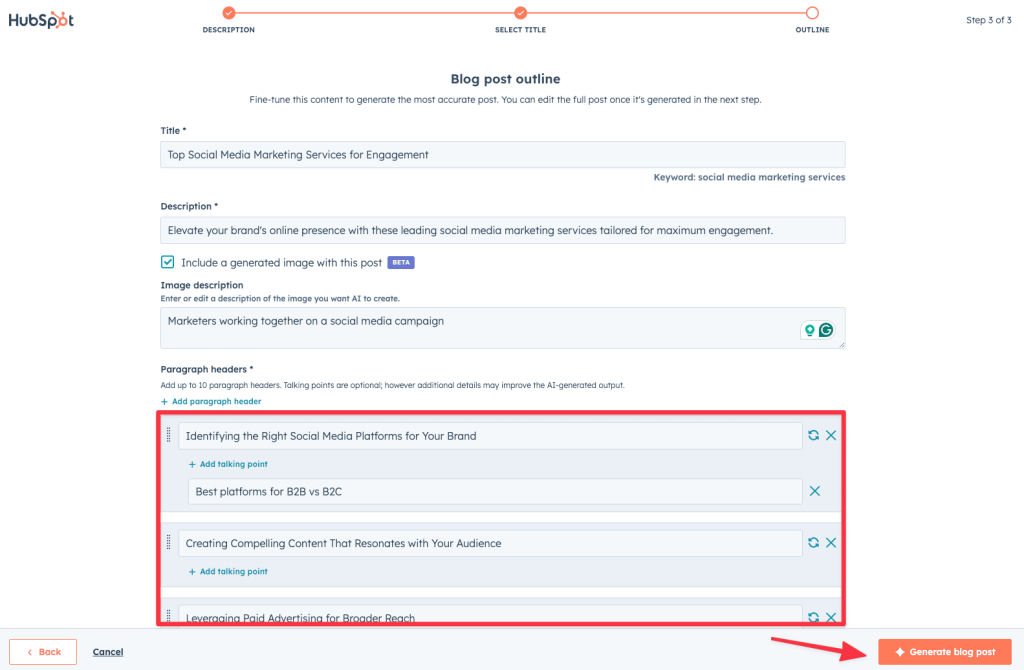Edit the Image description text area

point(503,328)
